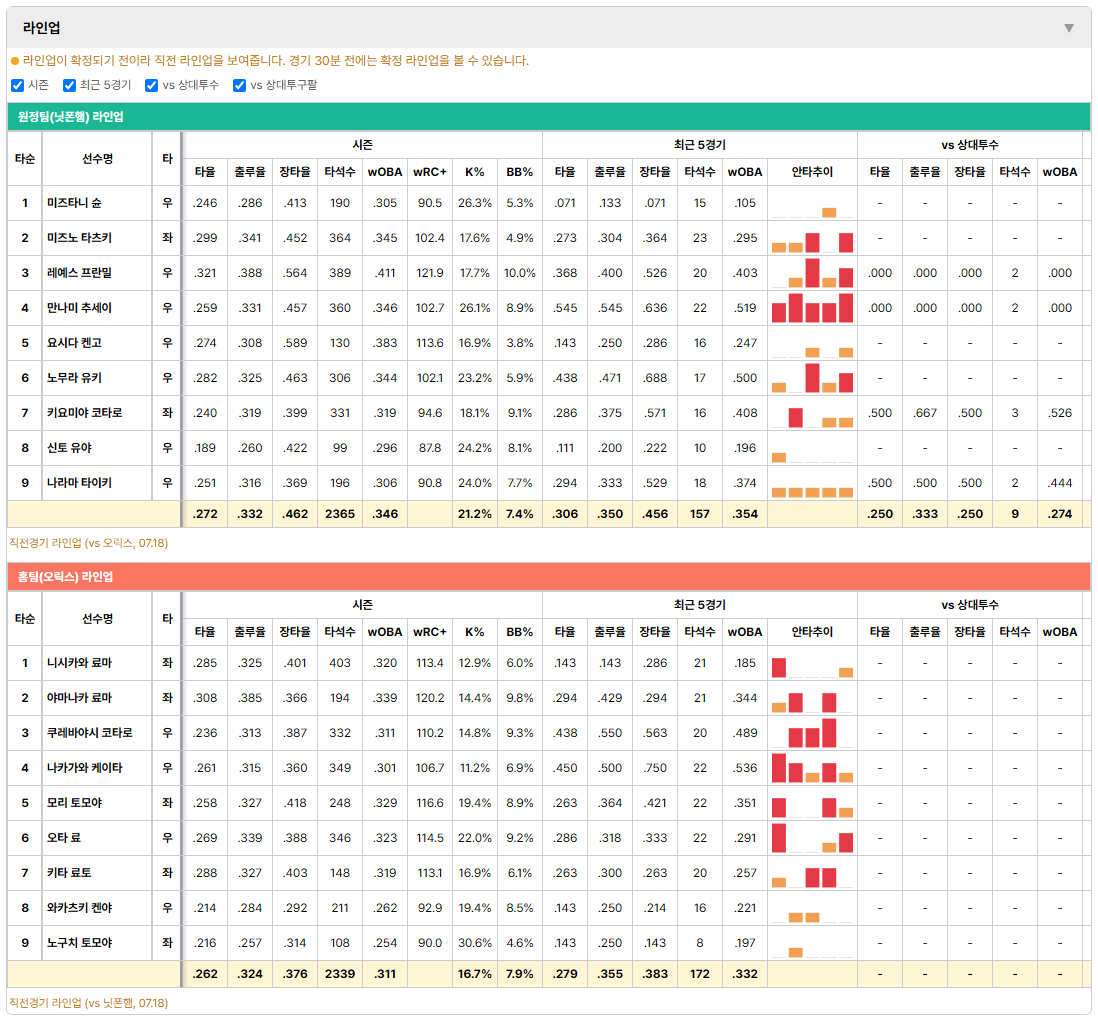This screenshot has width=1098, height=1021.
Task: Select the 홈팀(오릭스) 라인업 red header
Action: pos(549,577)
